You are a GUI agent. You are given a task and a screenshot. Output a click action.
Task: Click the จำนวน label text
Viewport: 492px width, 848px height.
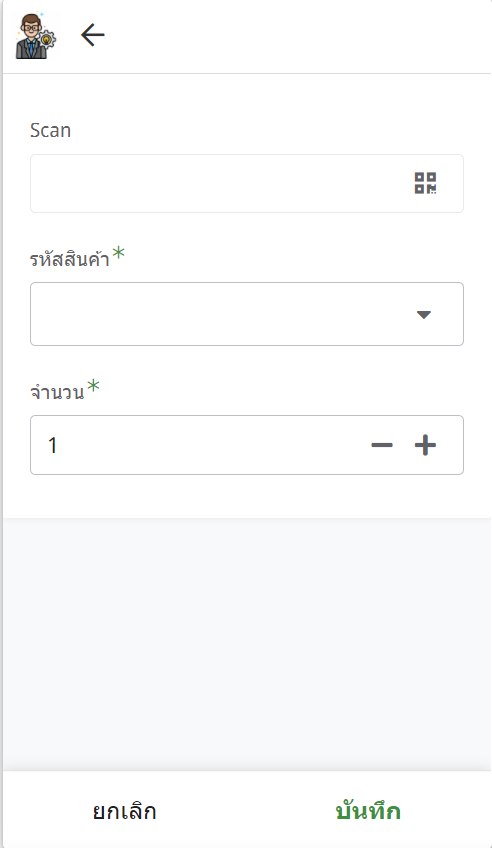tap(57, 392)
